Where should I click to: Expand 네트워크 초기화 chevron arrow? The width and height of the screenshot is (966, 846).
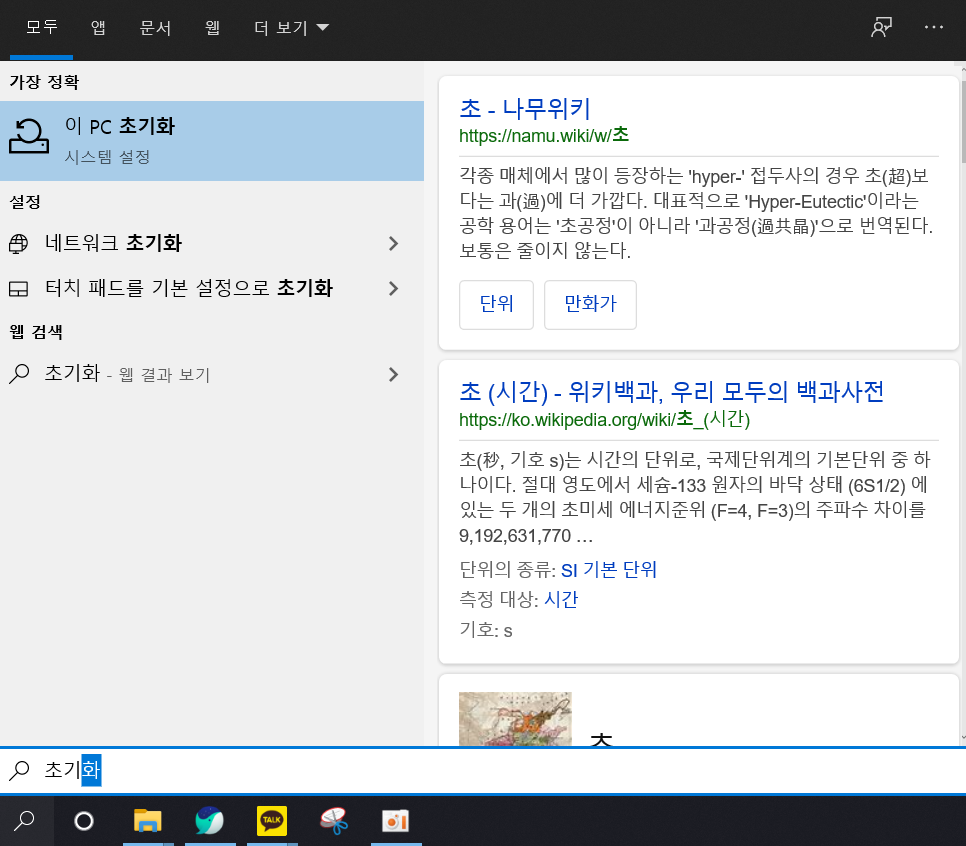(x=394, y=243)
